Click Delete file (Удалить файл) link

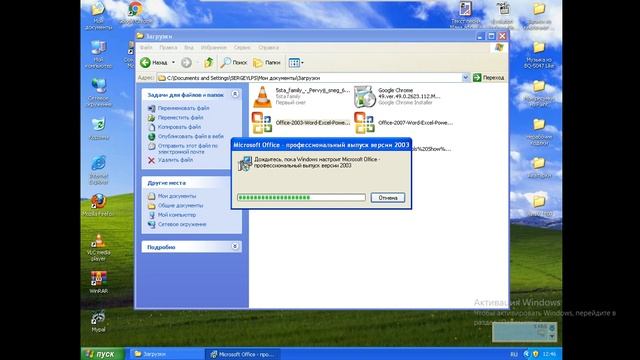pos(175,160)
